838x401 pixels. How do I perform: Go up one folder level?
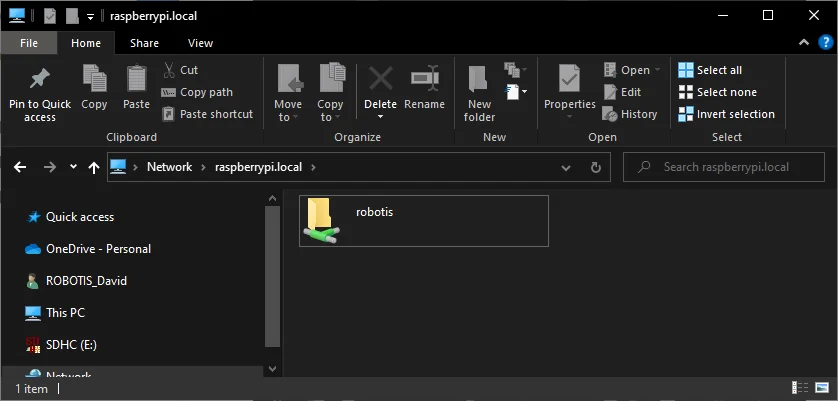pos(94,167)
